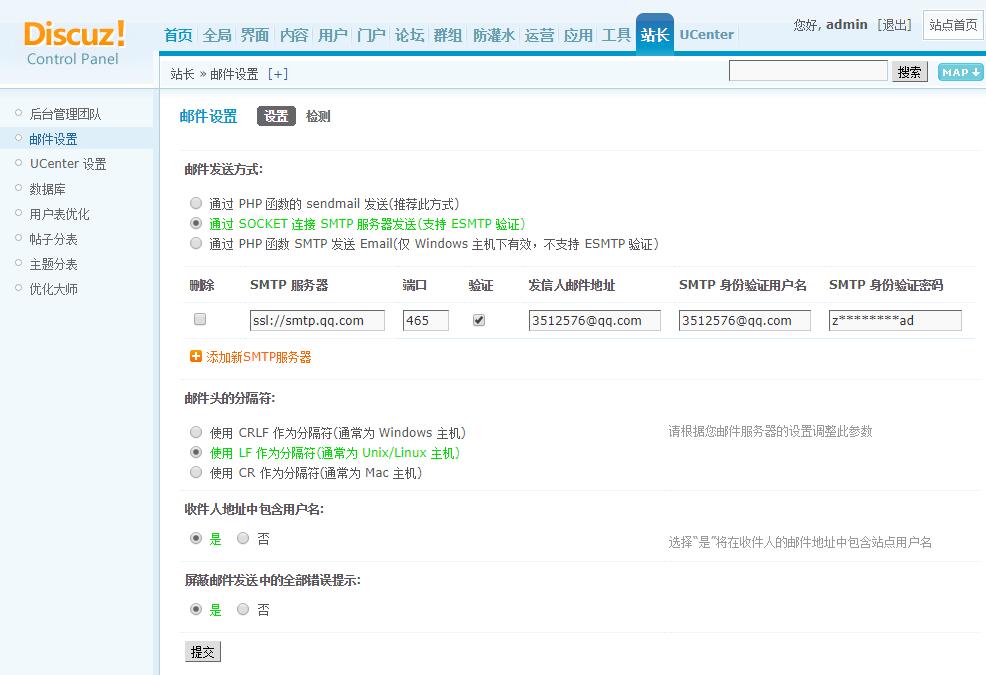Click the 退出 logout link

click(895, 25)
